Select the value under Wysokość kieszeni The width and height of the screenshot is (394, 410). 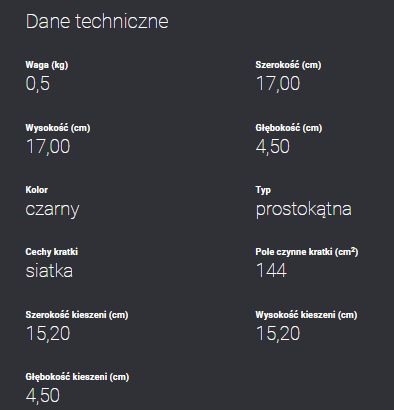278,334
